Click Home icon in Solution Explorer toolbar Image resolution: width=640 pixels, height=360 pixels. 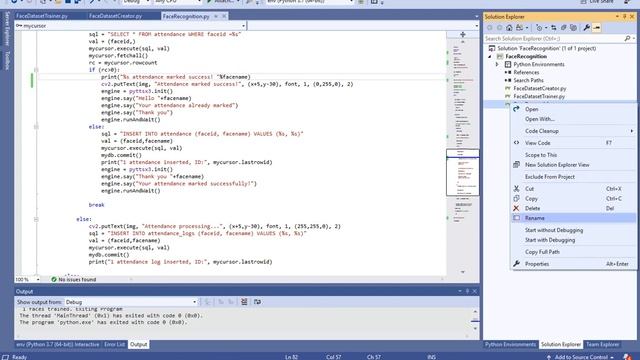coord(509,28)
